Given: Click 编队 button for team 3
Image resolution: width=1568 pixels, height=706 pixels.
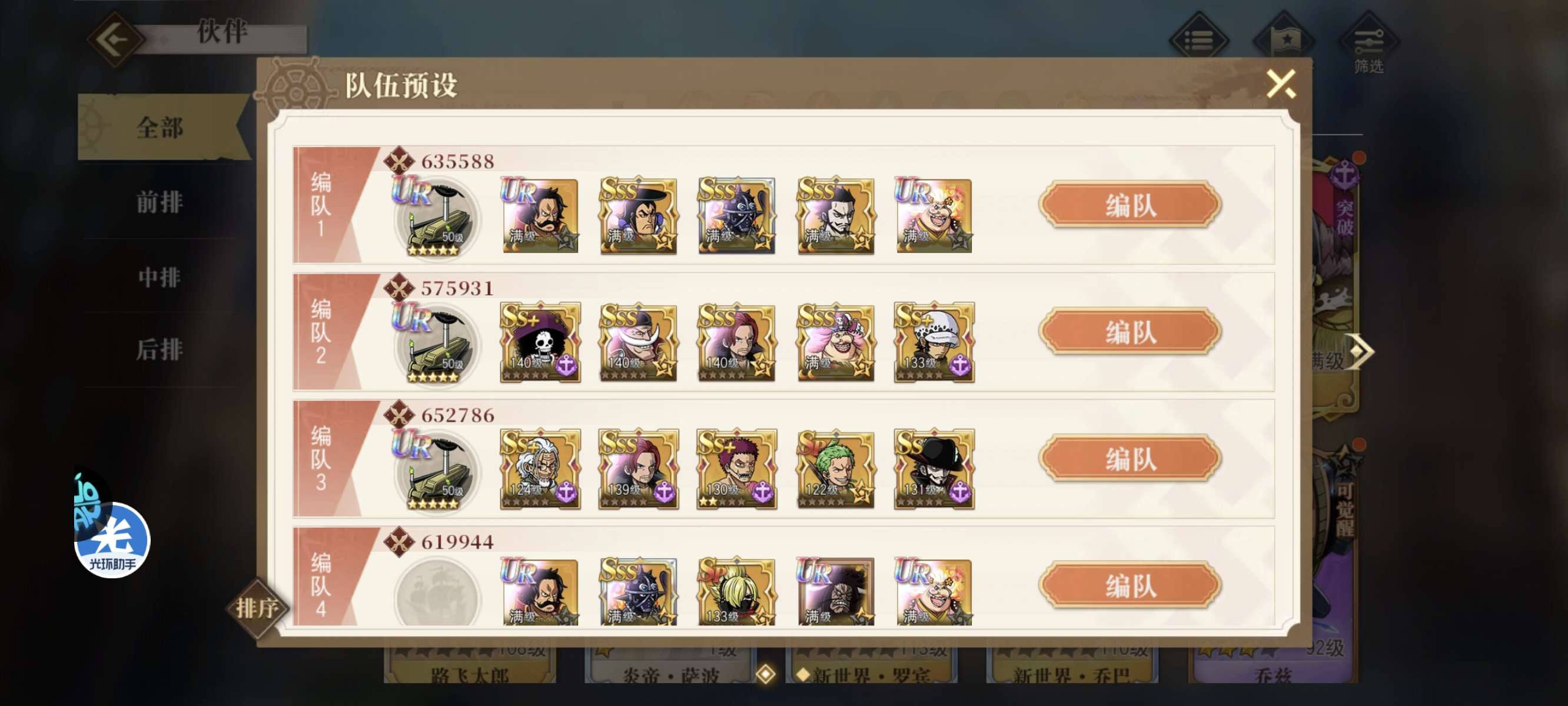Looking at the screenshot, I should [x=1130, y=458].
